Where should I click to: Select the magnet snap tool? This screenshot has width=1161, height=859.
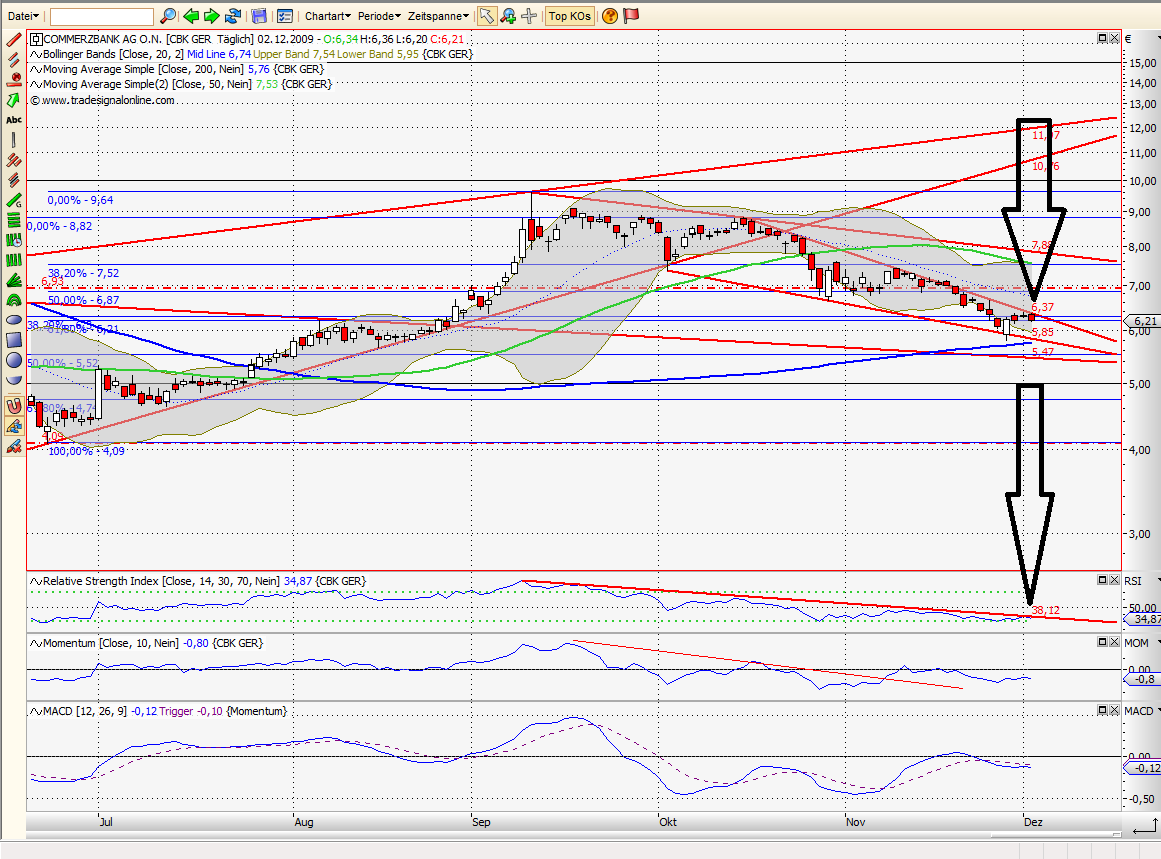[x=13, y=407]
